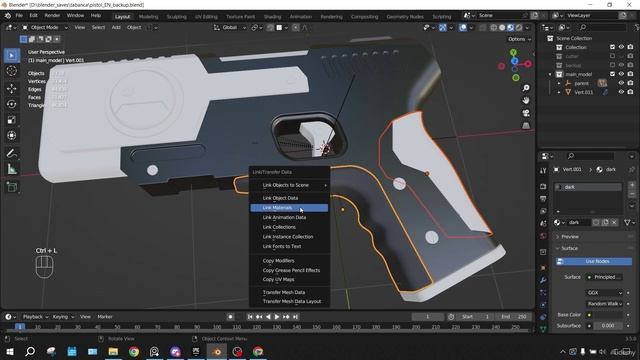Toggle X-ray display in viewport header
Viewport: 640px width, 360px height.
482,27
